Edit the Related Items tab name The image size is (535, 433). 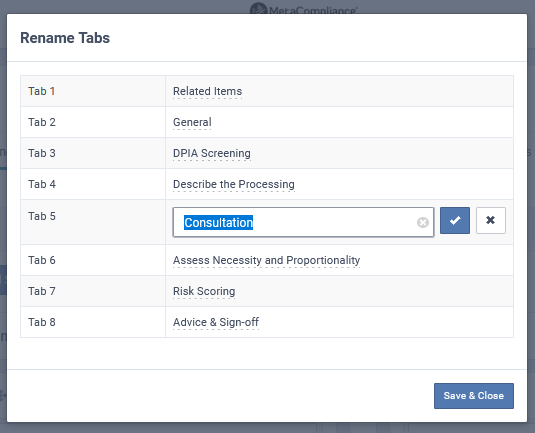point(207,91)
